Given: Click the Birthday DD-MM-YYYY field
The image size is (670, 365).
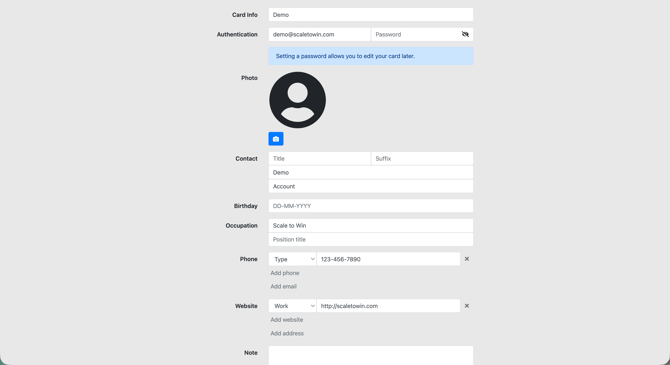Looking at the screenshot, I should [x=370, y=206].
